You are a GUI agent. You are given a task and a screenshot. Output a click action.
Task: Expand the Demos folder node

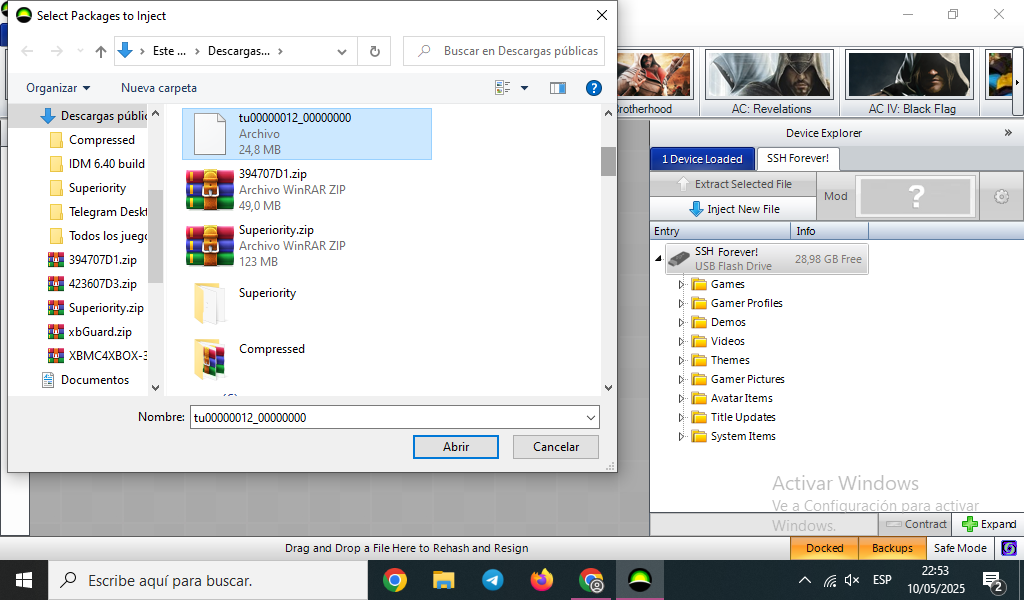pyautogui.click(x=681, y=322)
